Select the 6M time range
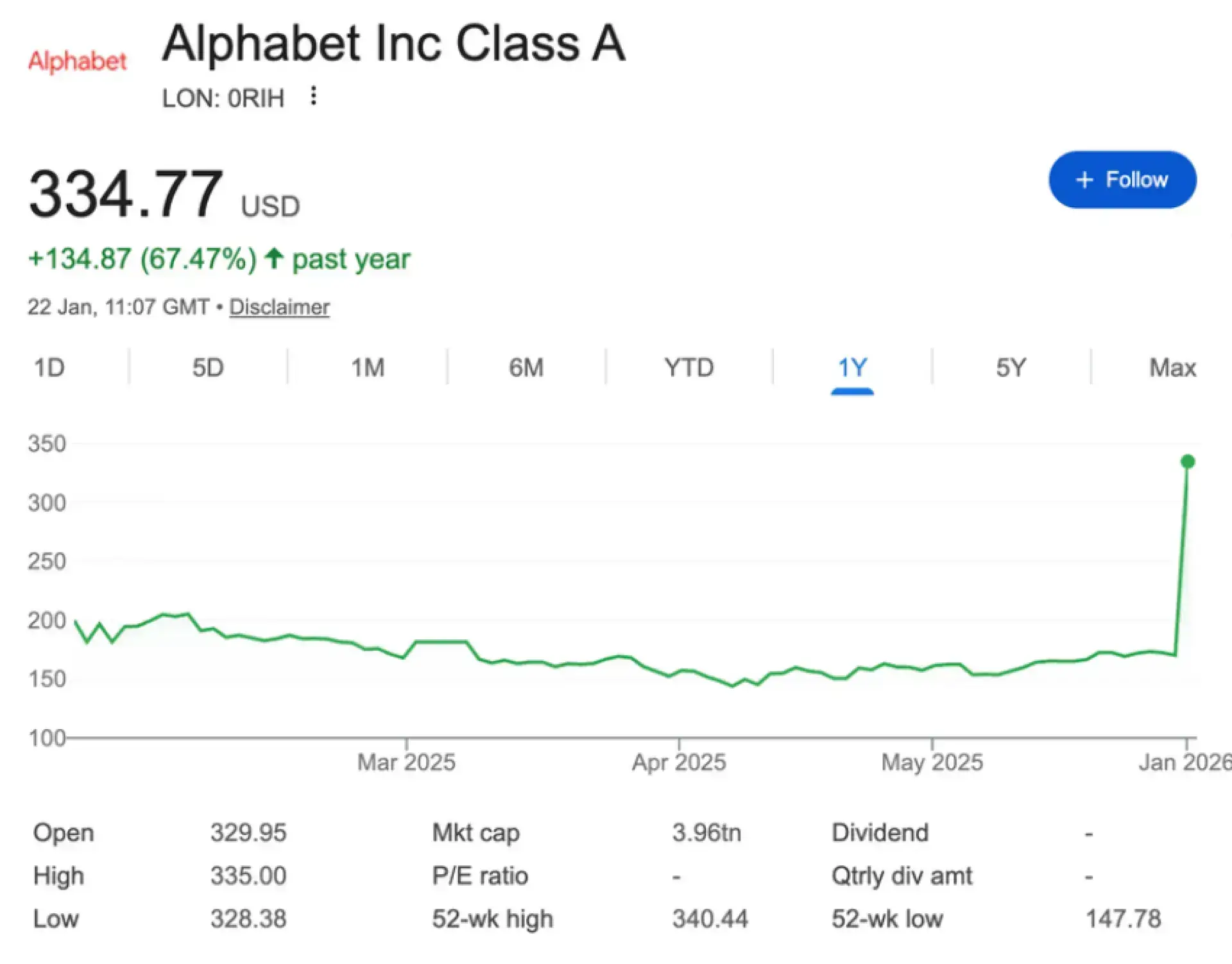 point(526,368)
